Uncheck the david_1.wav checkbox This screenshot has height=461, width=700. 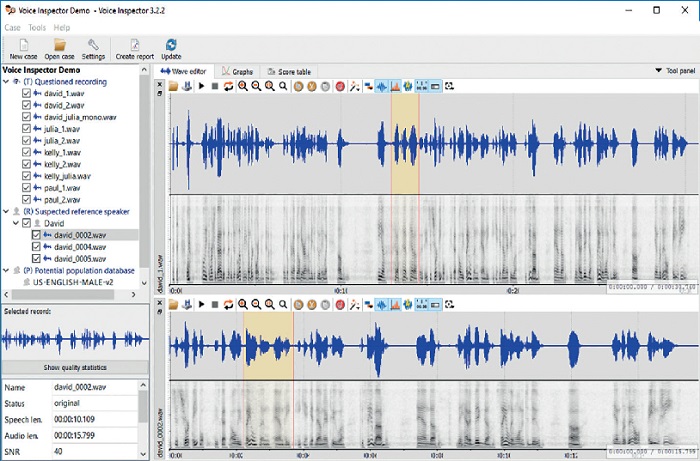(x=27, y=93)
